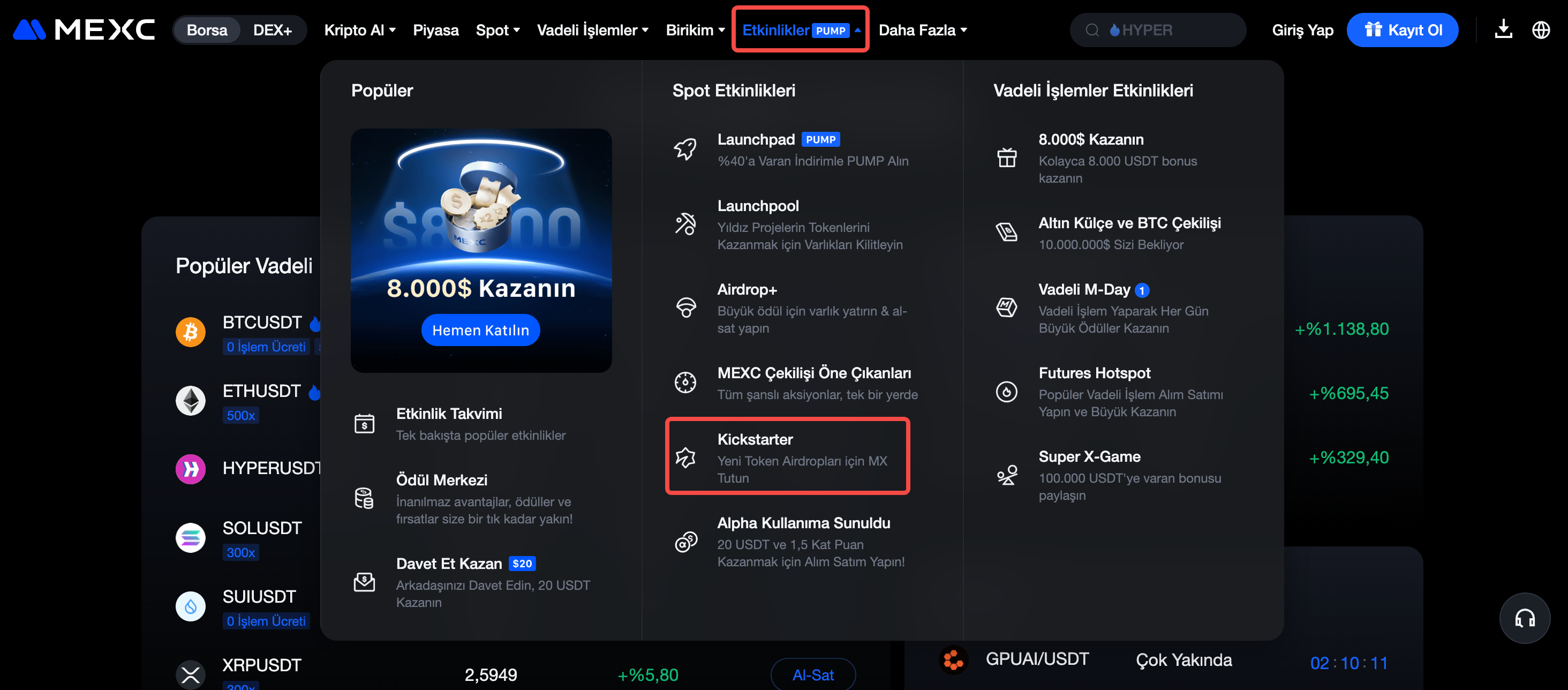Expand the Daha Fazla dropdown
Viewport: 1568px width, 690px height.
923,30
